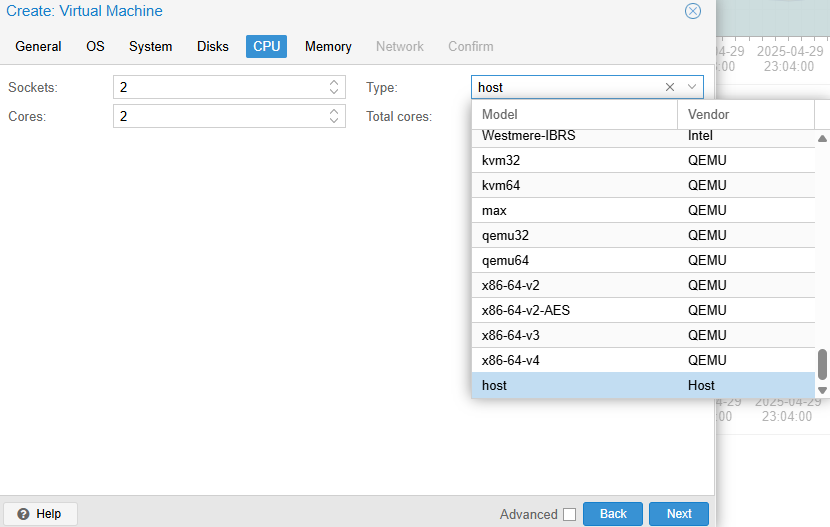Collapse the CPU Type dropdown arrow

[x=692, y=87]
